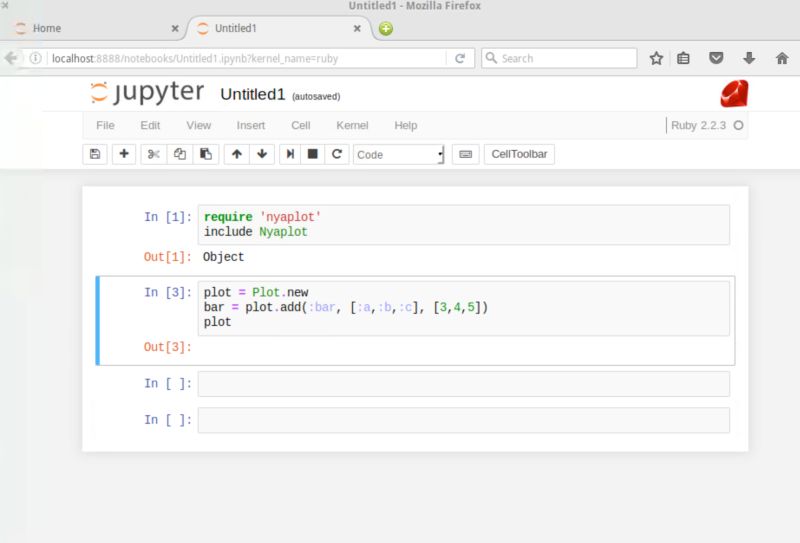The height and width of the screenshot is (543, 800).
Task: Open the Help menu
Action: pos(406,126)
